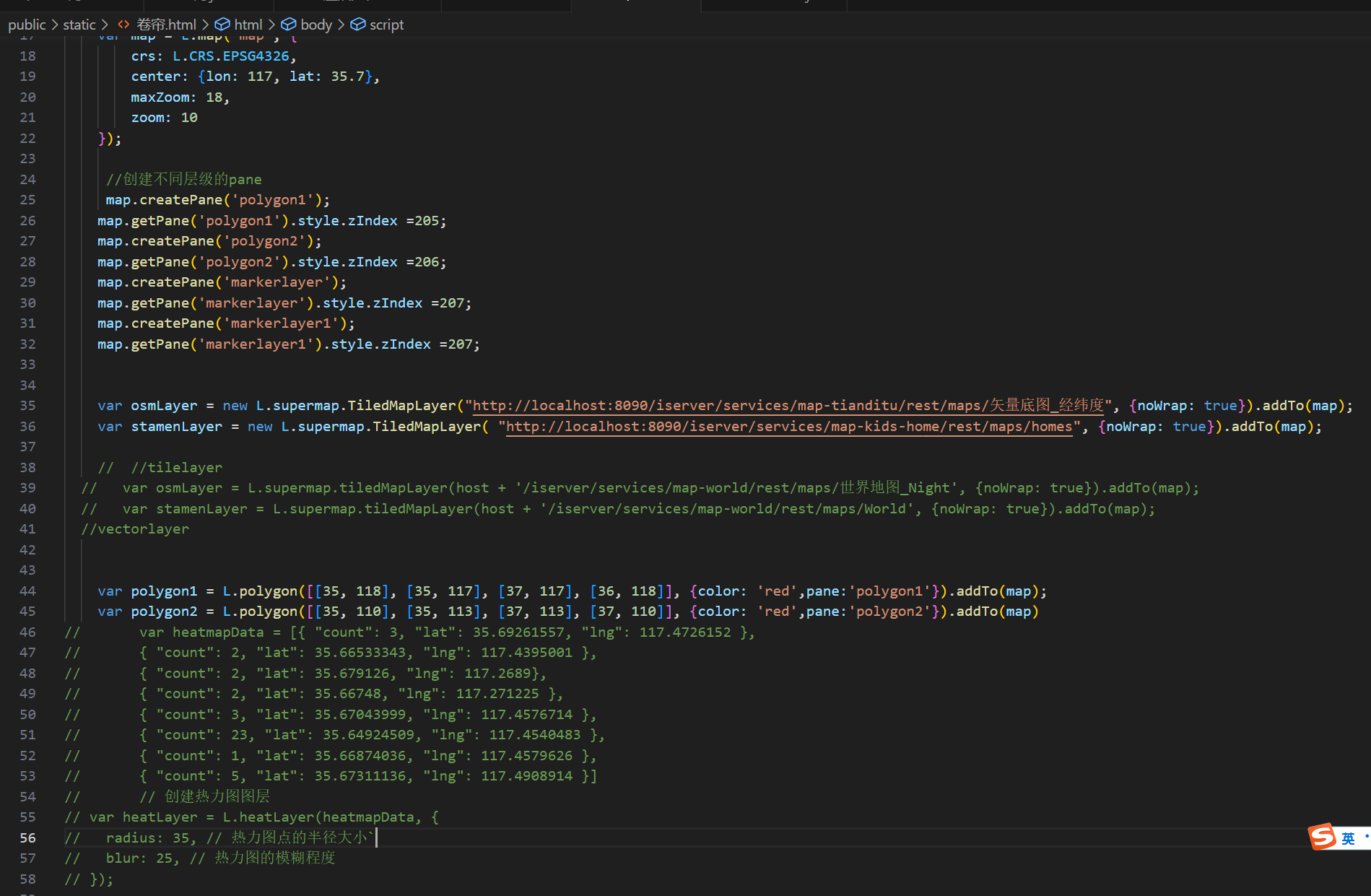This screenshot has width=1371, height=896.
Task: Select the 'script' breadcrumb symbol
Action: 386,25
